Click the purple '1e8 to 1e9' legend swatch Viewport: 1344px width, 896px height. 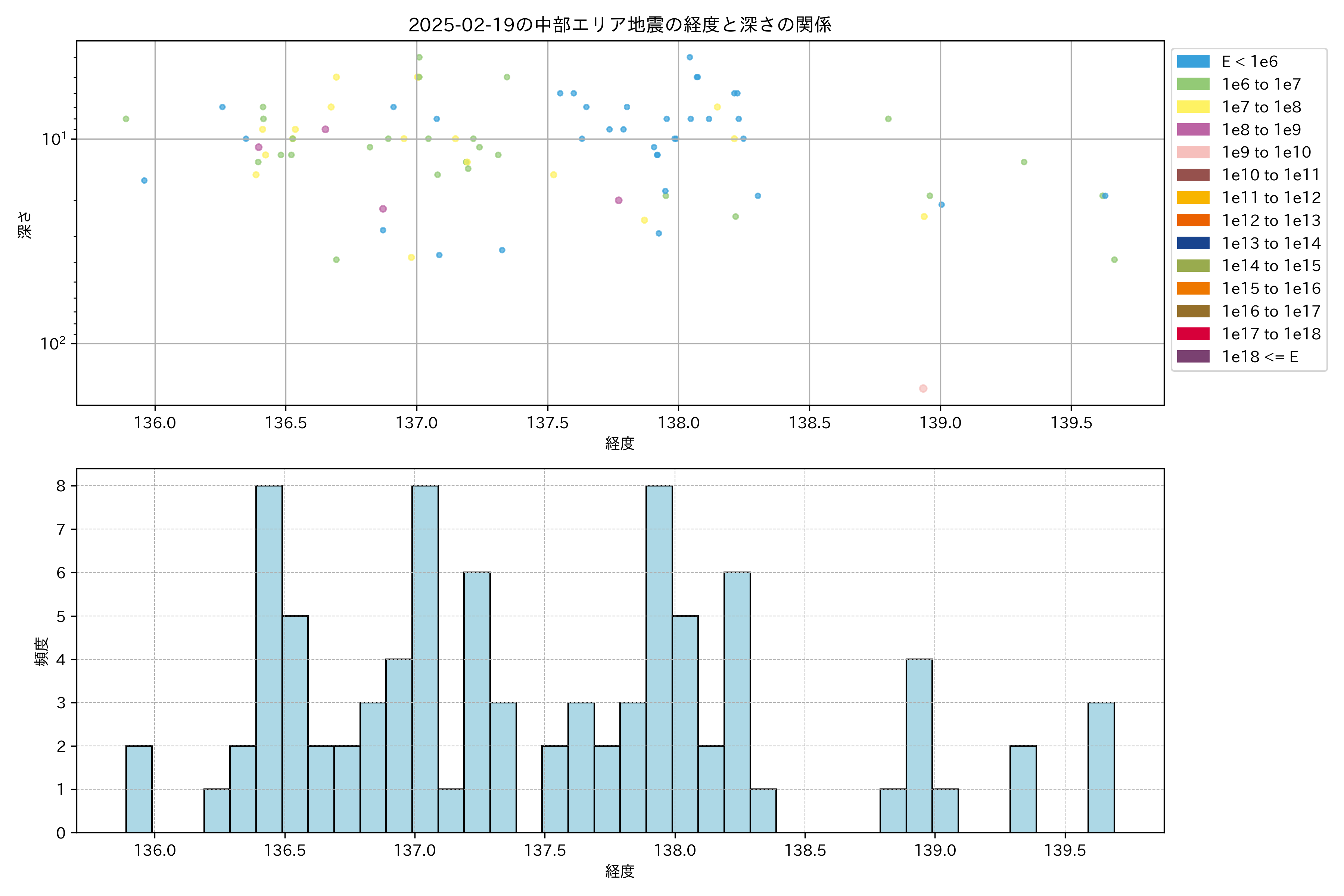click(1193, 130)
